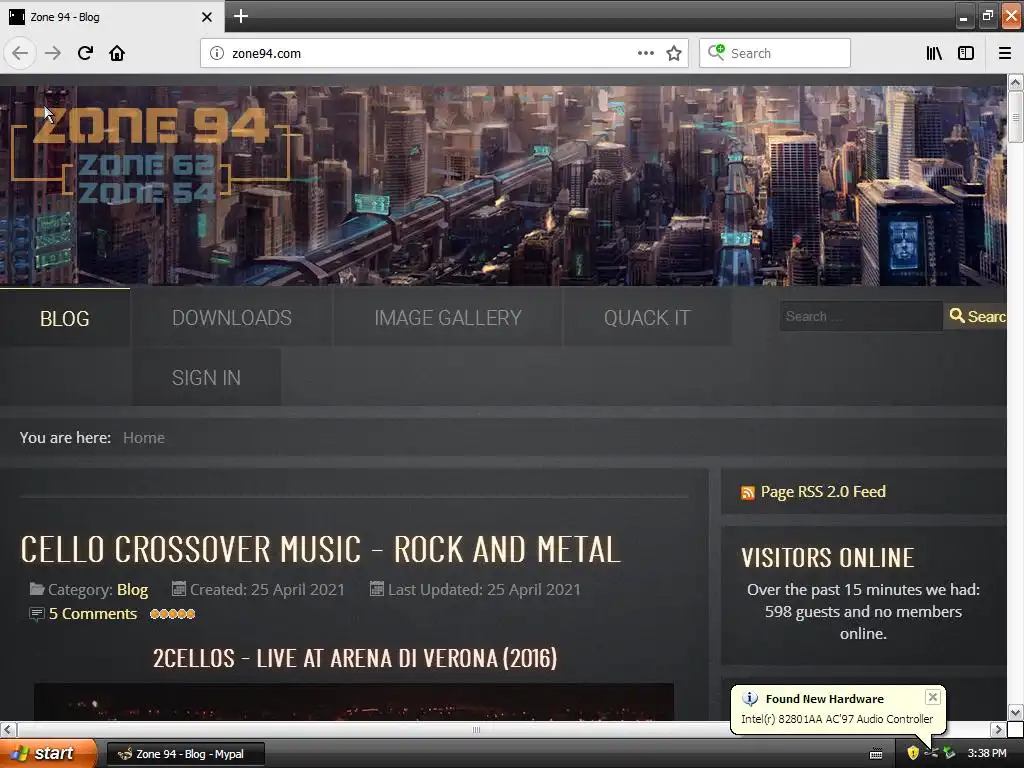Click the horizontal scrollbar right arrow

tap(998, 729)
